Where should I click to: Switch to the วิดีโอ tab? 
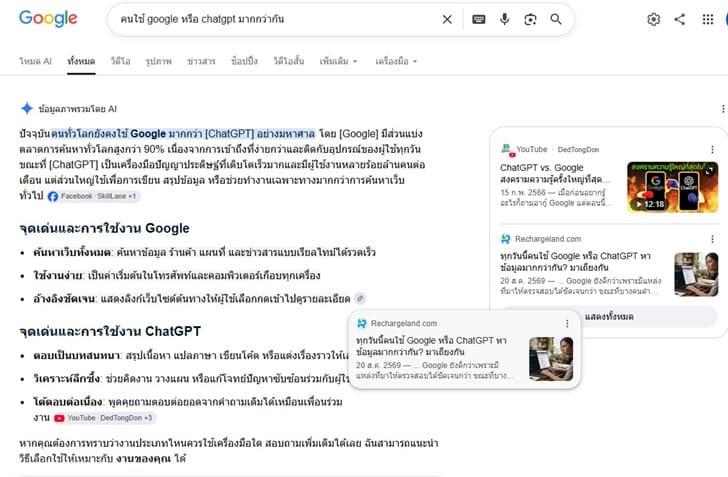point(120,61)
